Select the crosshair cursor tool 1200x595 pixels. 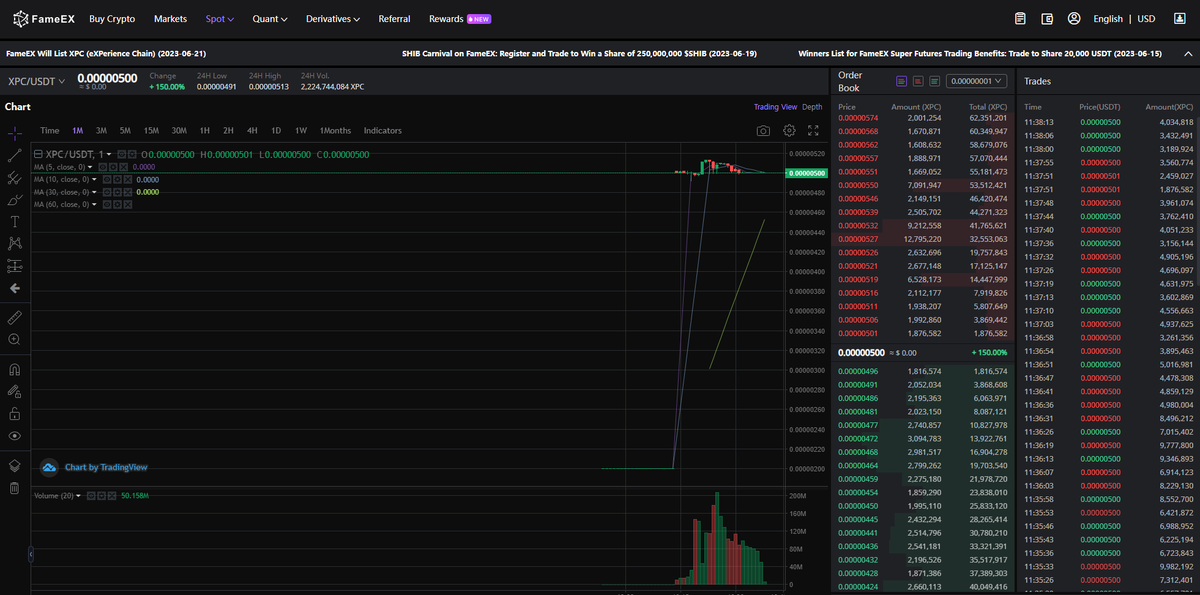point(14,133)
